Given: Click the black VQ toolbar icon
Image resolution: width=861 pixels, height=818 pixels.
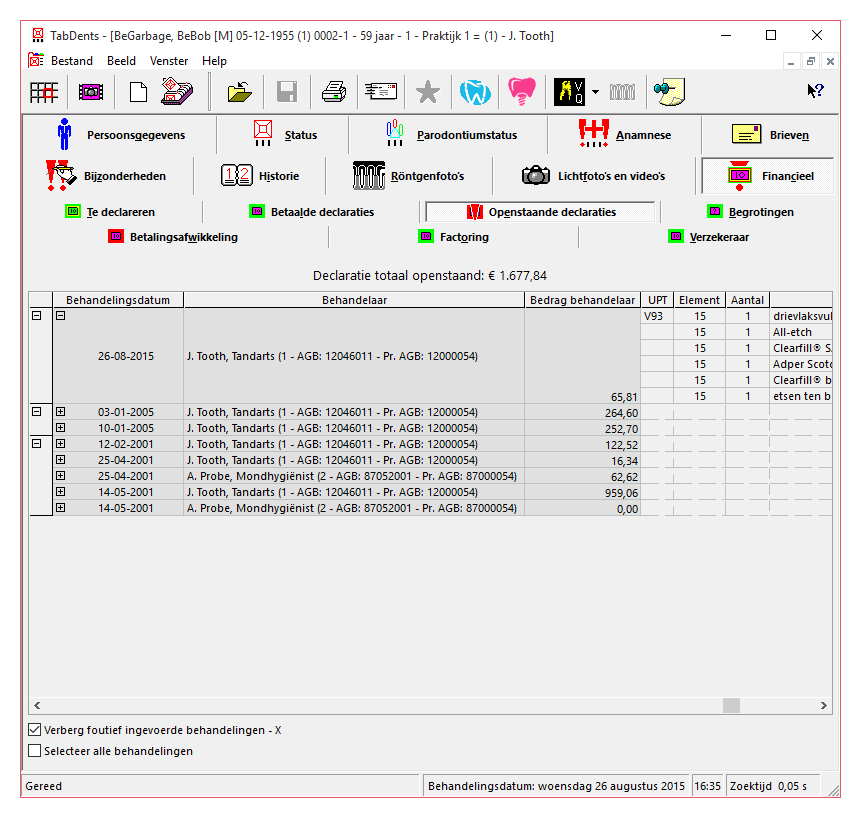Looking at the screenshot, I should coord(569,92).
